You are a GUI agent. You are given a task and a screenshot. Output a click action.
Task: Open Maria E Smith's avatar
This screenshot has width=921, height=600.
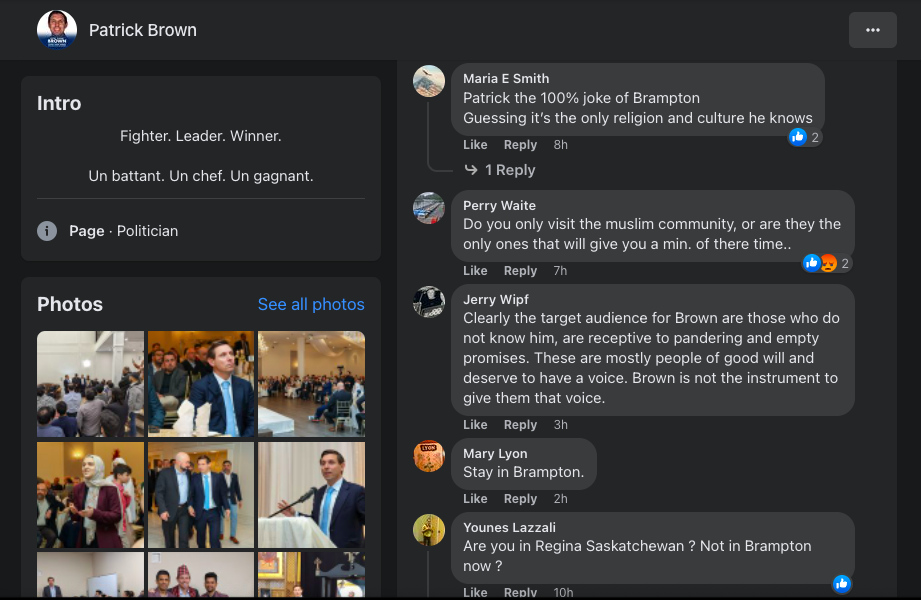[x=429, y=81]
